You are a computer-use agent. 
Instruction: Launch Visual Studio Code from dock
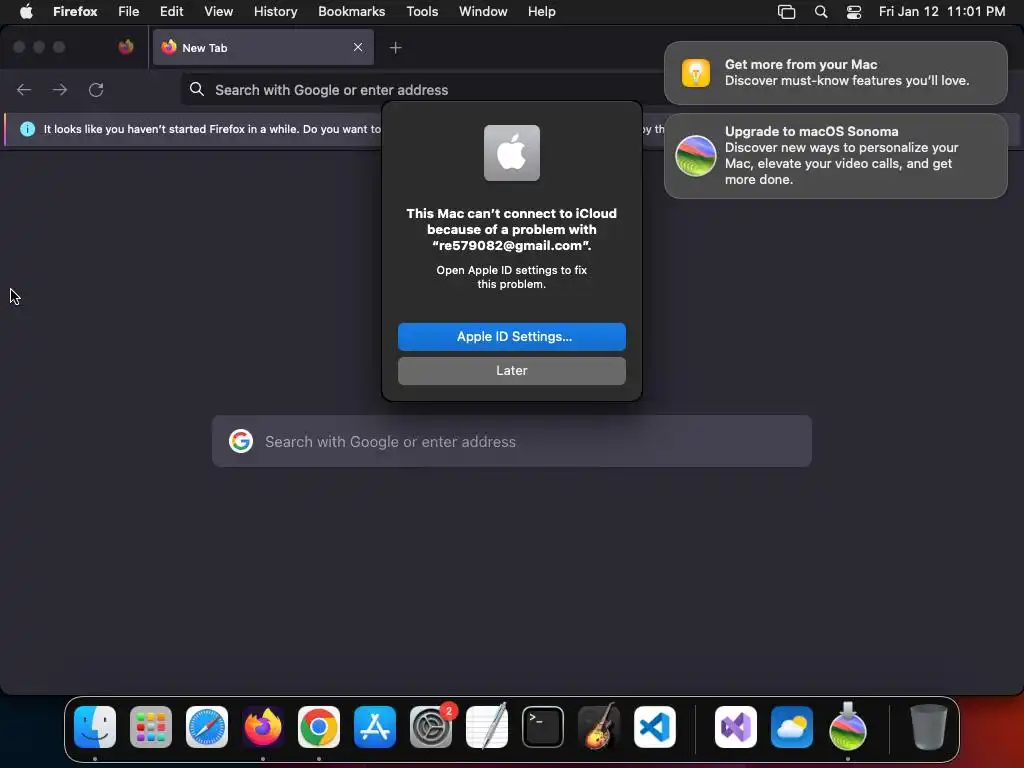tap(654, 727)
